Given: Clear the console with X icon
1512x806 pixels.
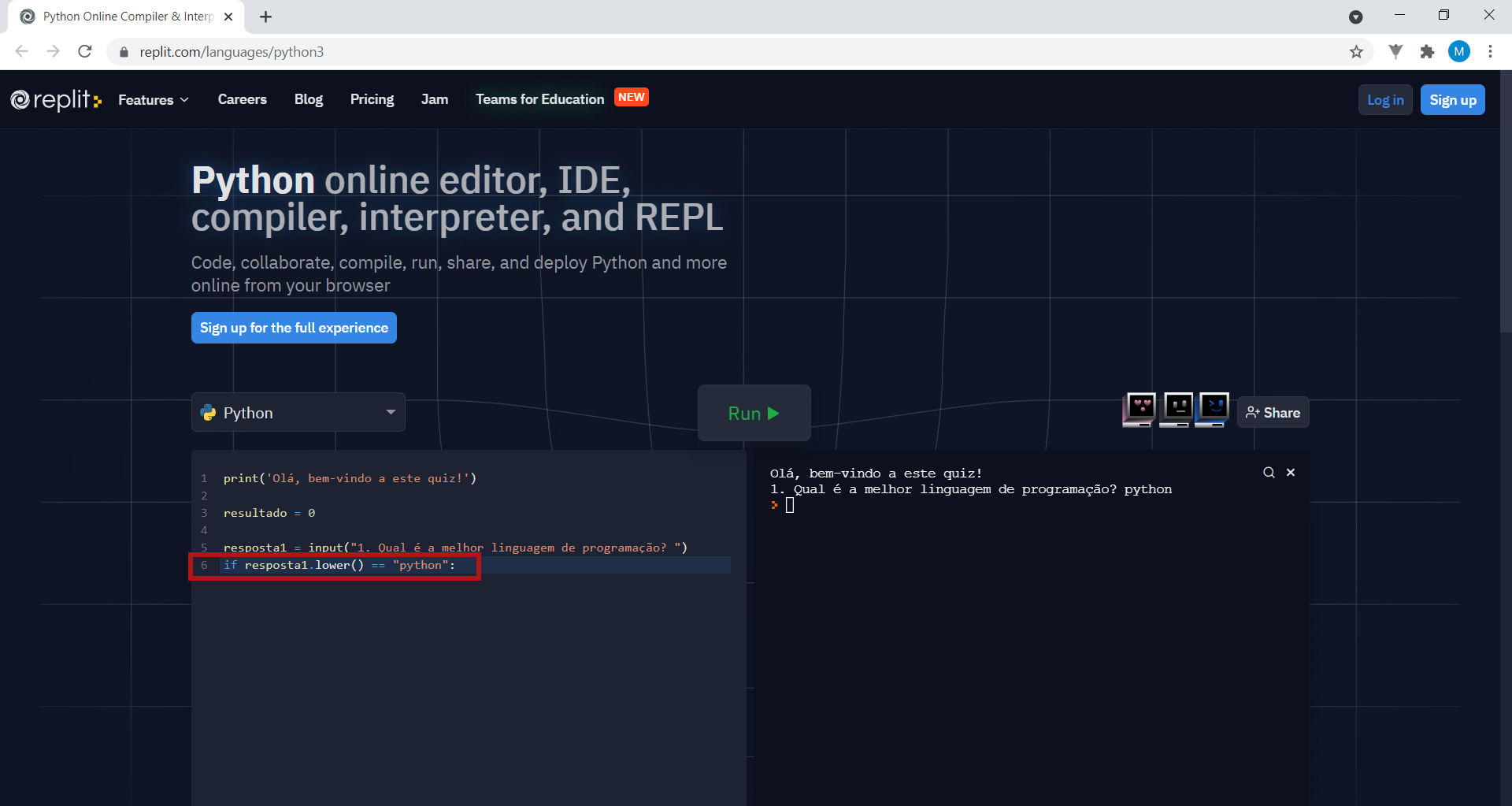Looking at the screenshot, I should tap(1291, 473).
